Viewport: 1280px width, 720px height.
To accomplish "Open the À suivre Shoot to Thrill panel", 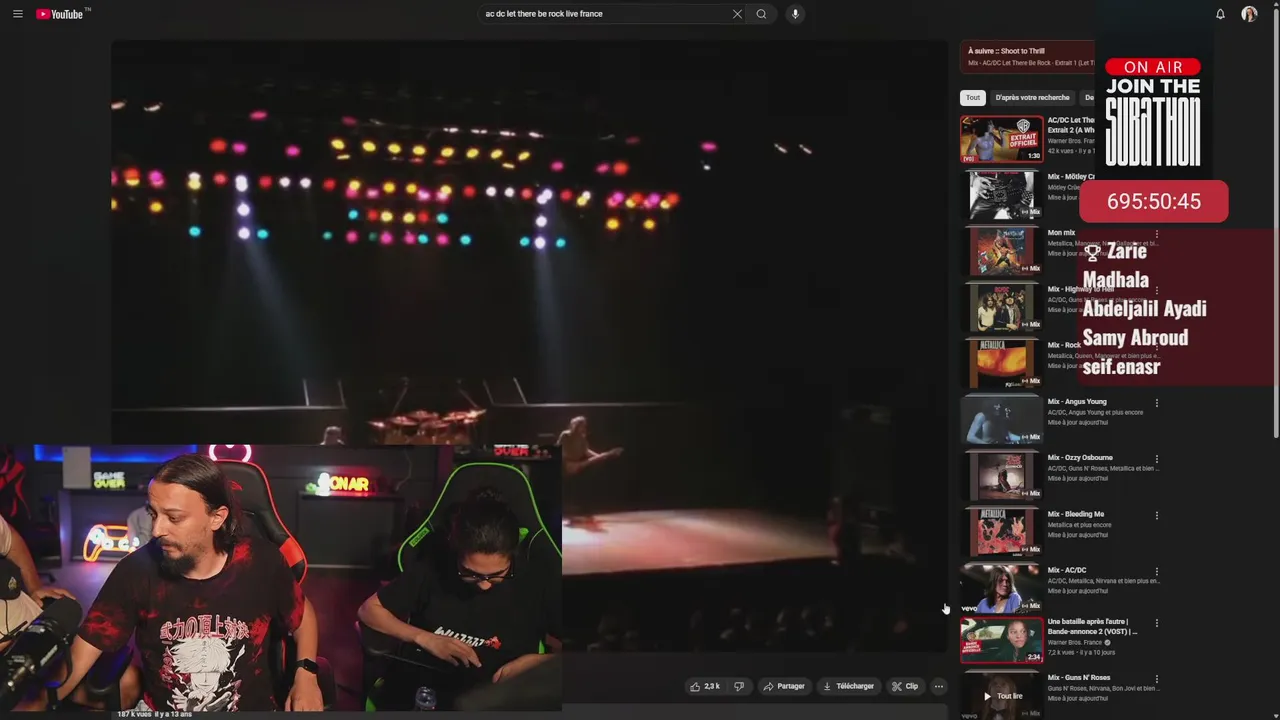I will (x=1028, y=57).
